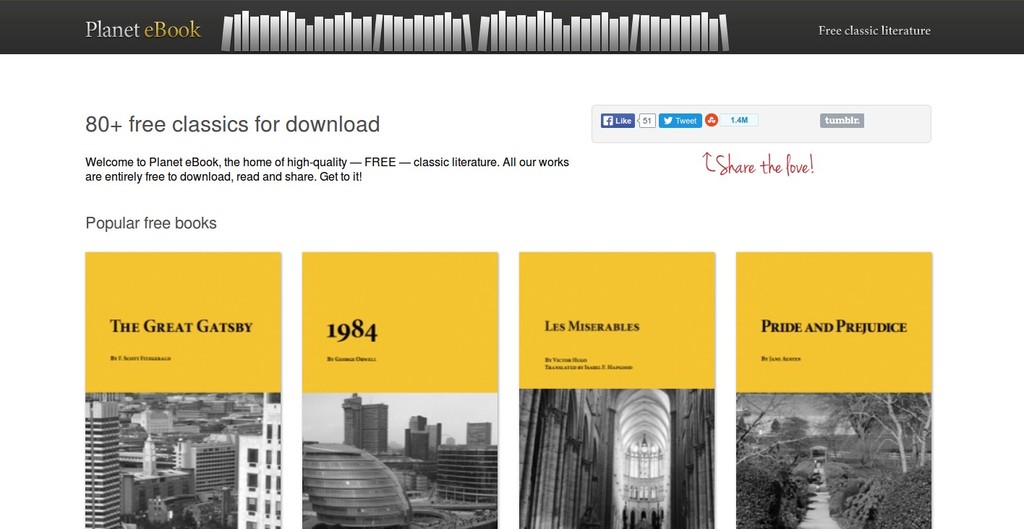The width and height of the screenshot is (1024, 529).
Task: Click the "Free classic literature" header text
Action: [x=874, y=30]
